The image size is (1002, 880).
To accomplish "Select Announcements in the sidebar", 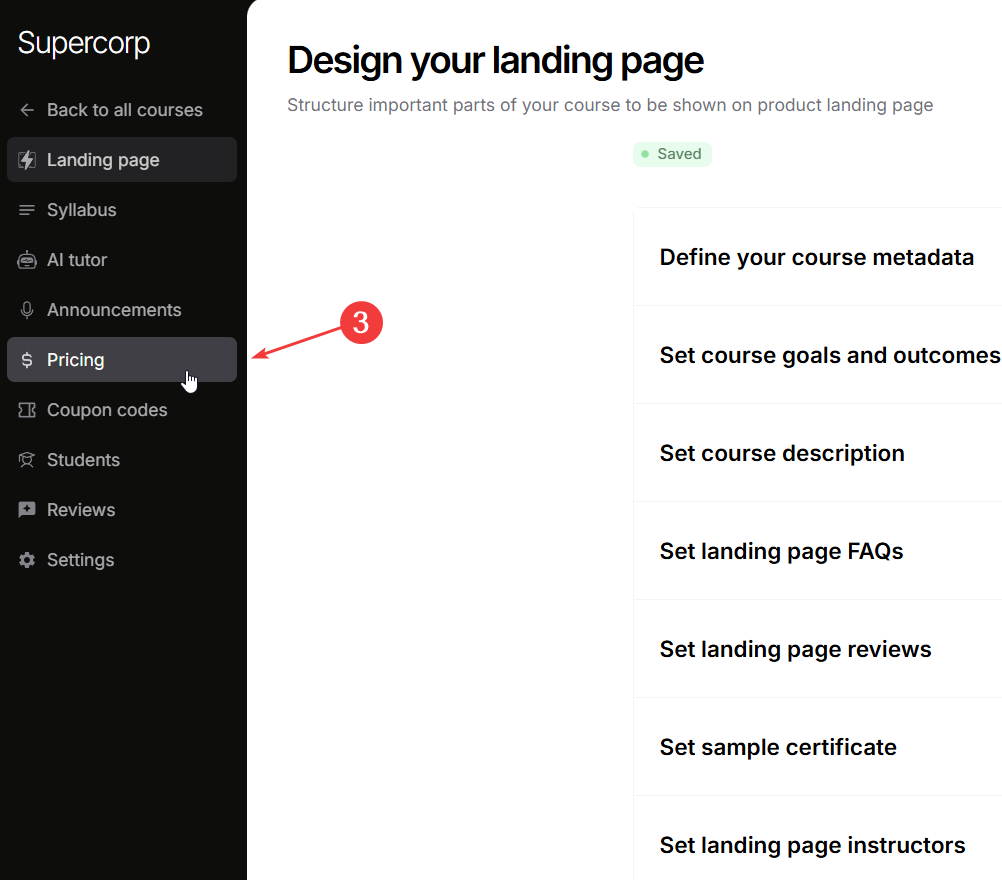I will pos(114,310).
